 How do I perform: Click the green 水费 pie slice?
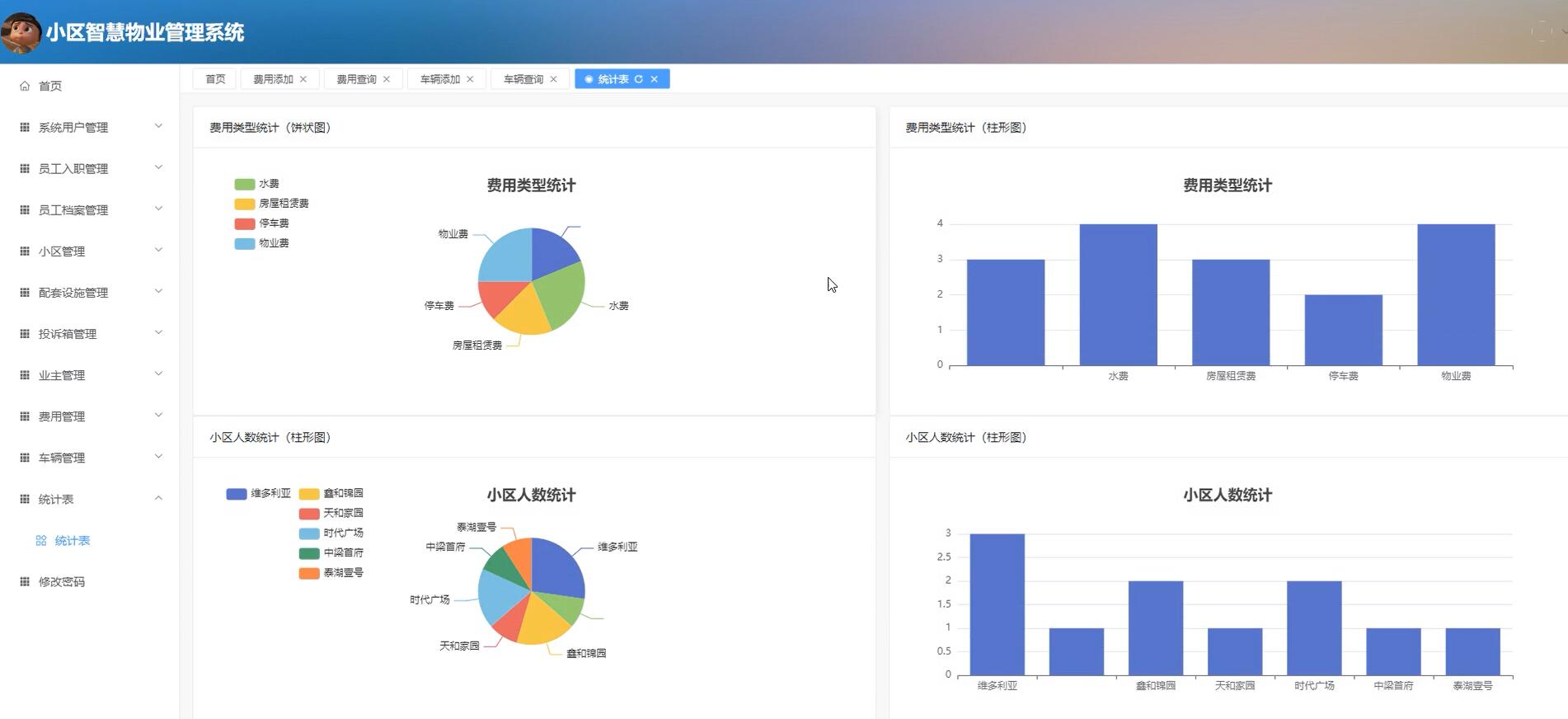[562, 294]
